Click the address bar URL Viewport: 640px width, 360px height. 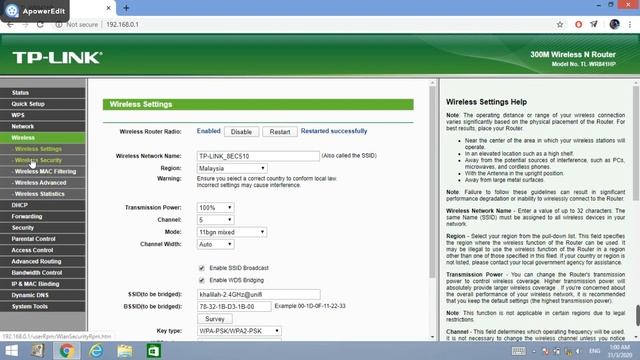(122, 24)
